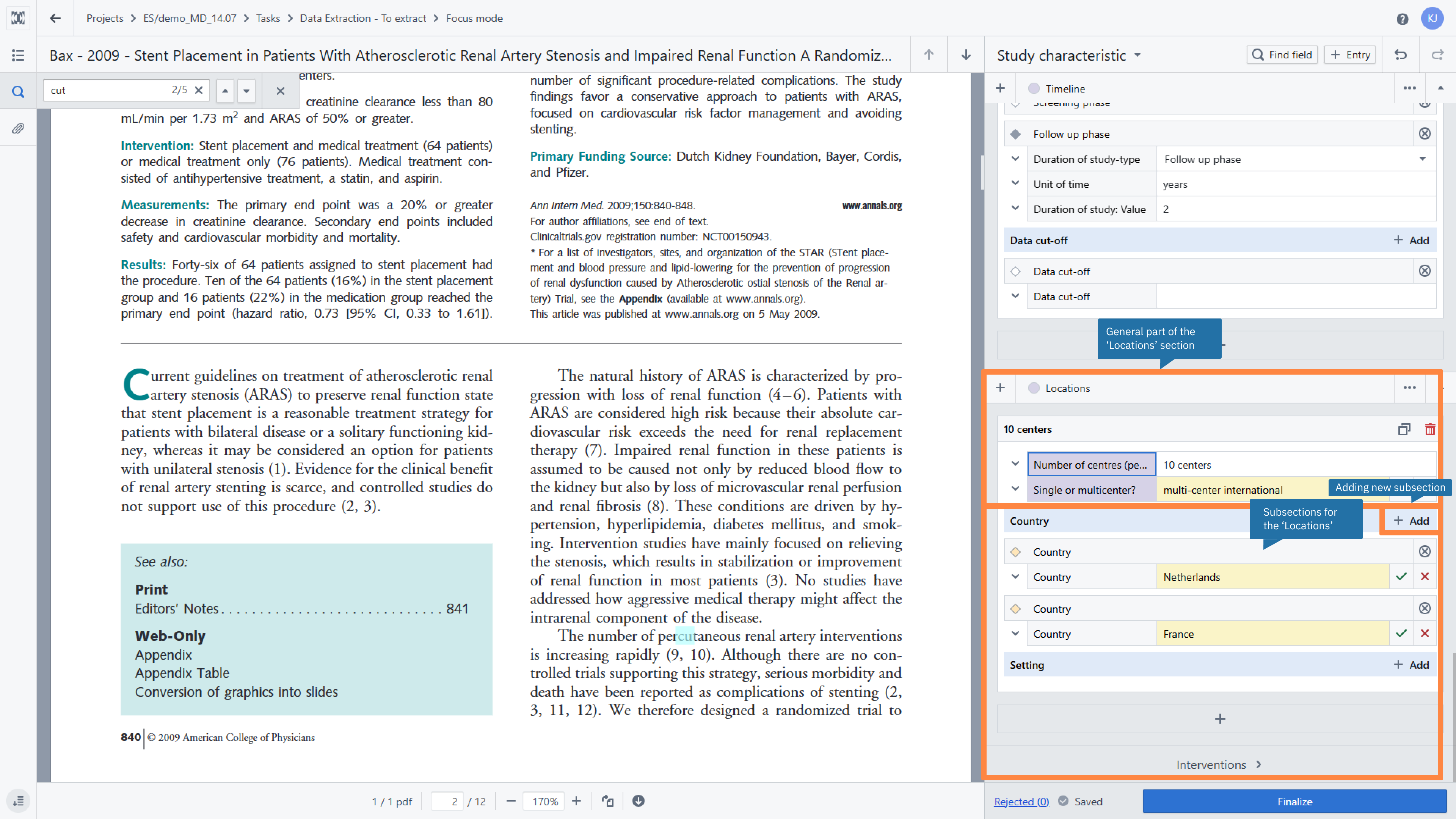Image resolution: width=1456 pixels, height=819 pixels.
Task: Click the Finalize button
Action: coord(1294,802)
